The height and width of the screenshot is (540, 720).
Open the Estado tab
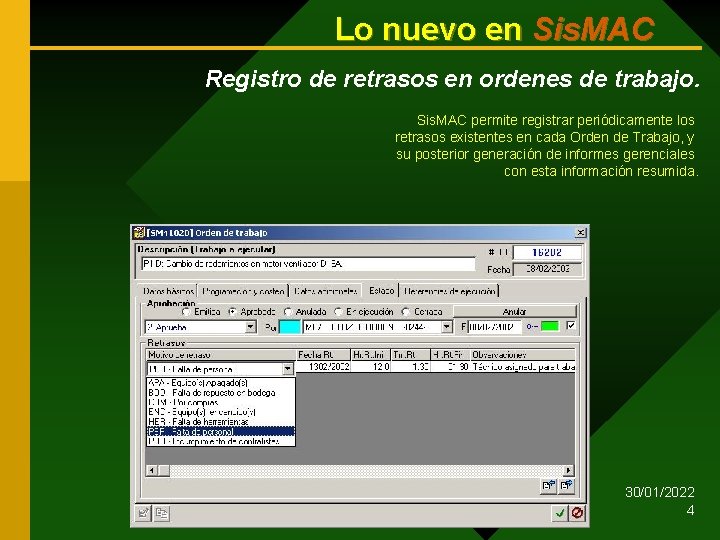[381, 291]
